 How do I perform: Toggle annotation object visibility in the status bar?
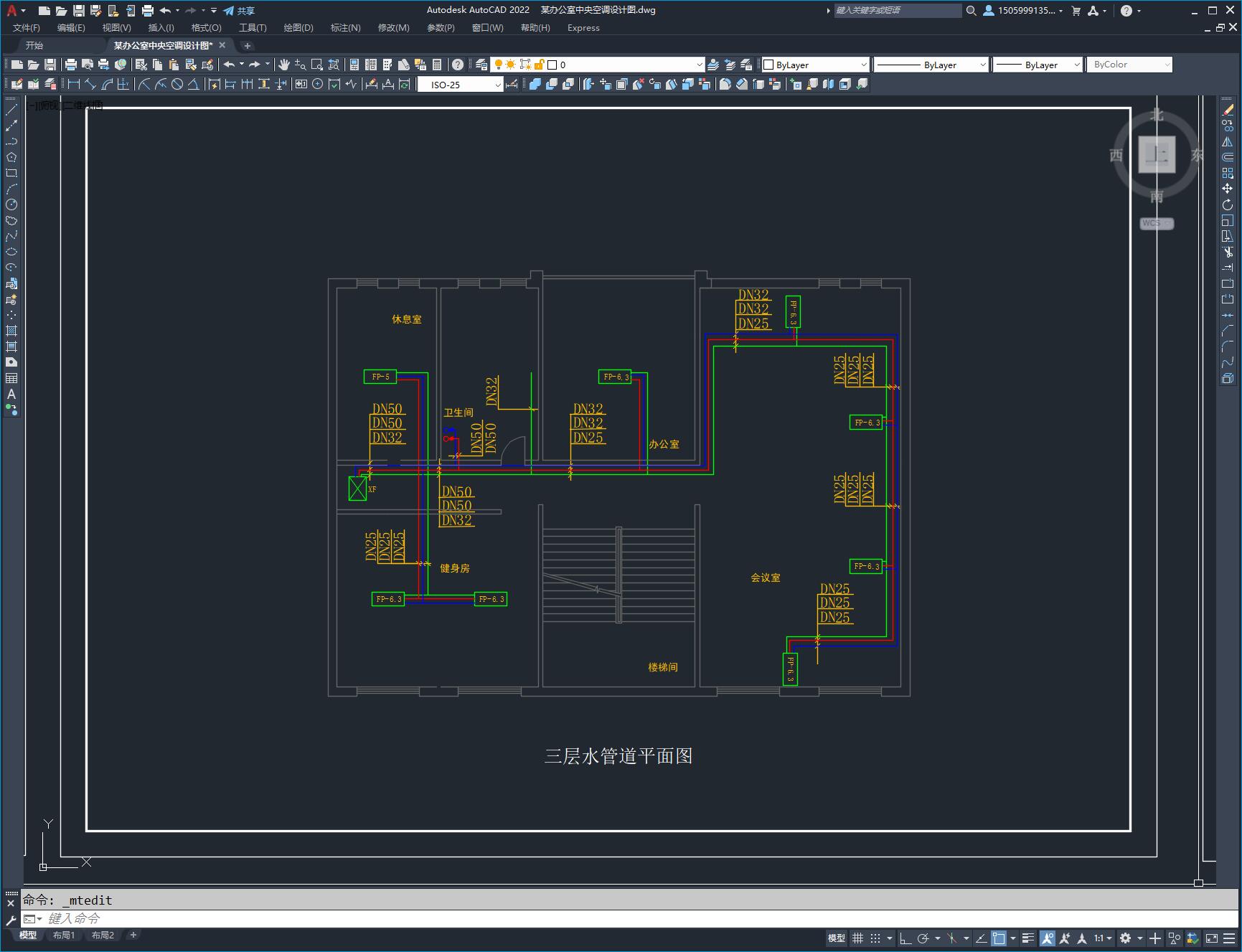coord(1048,938)
